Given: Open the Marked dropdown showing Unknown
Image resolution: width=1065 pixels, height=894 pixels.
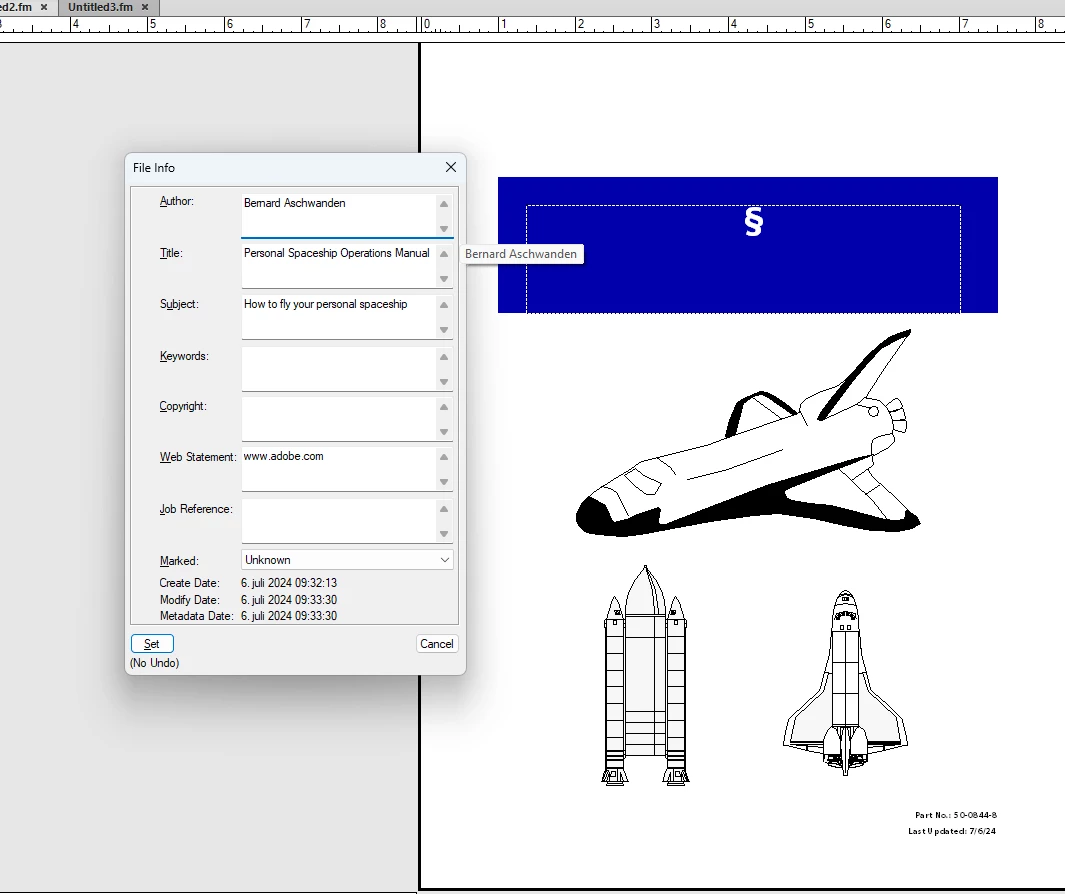Looking at the screenshot, I should click(347, 560).
